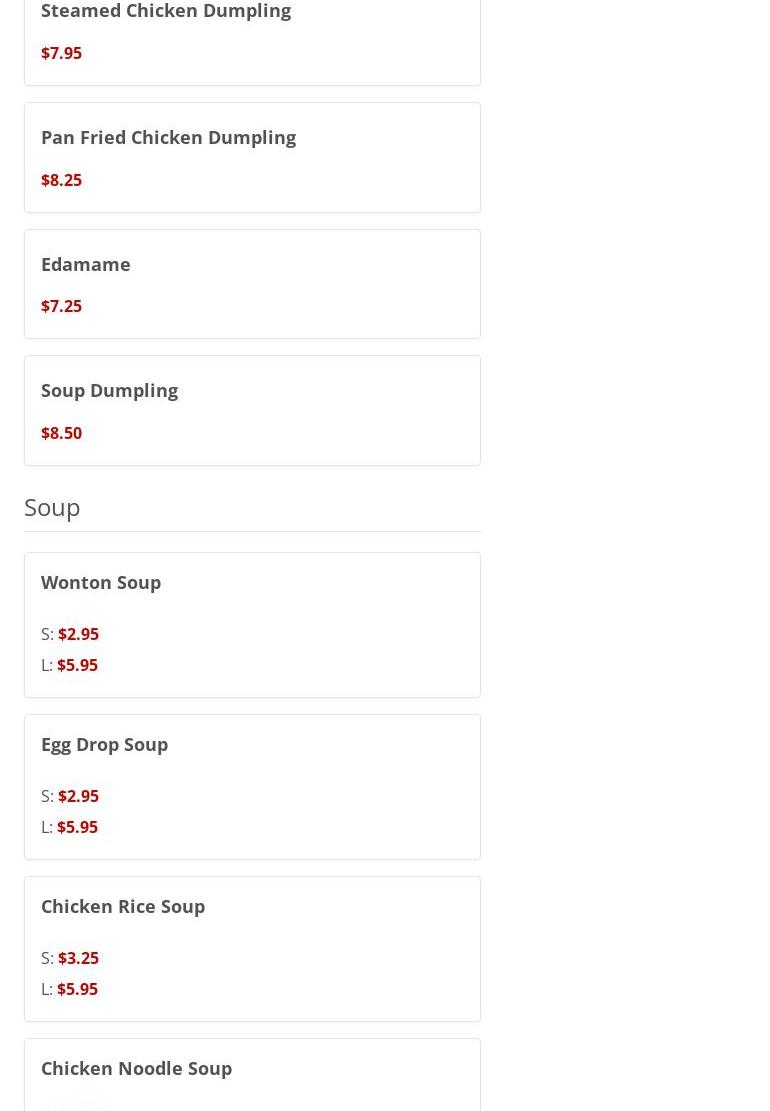Pick large Chicken Rice Soup at $5.95
Screen dimensions: 770x1111
click(x=77, y=989)
